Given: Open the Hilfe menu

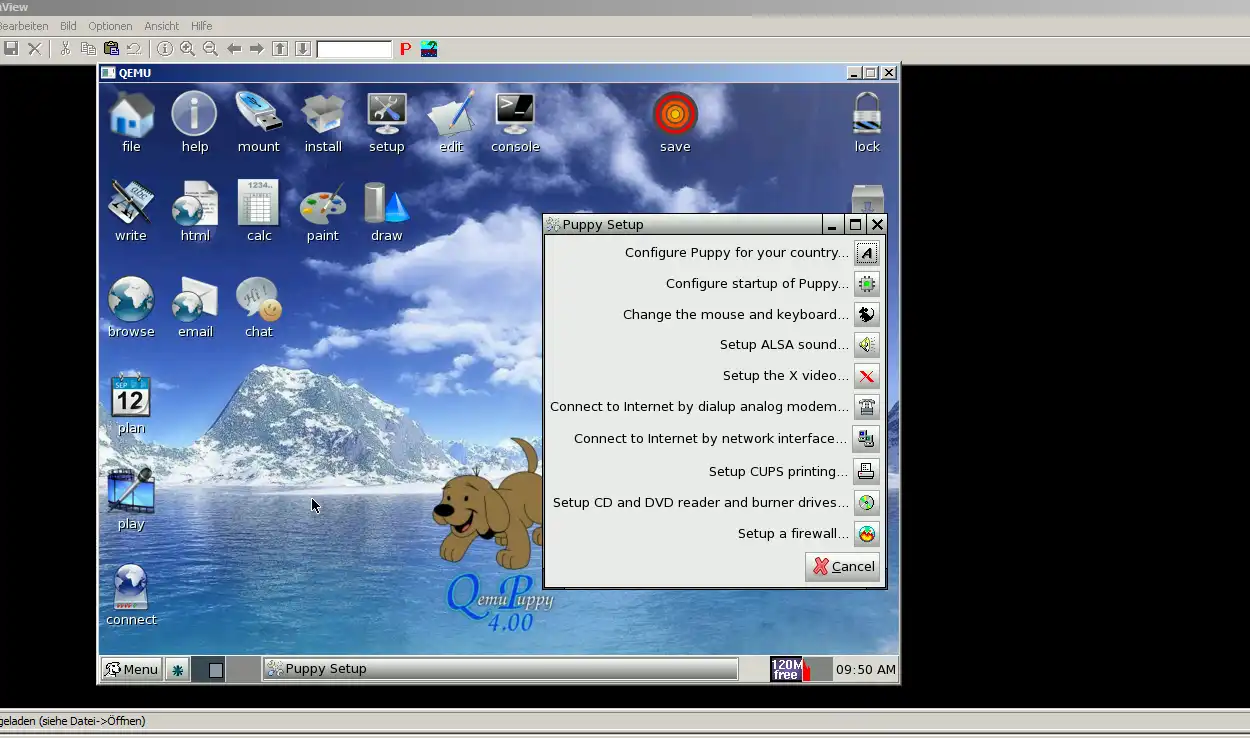Looking at the screenshot, I should pyautogui.click(x=201, y=26).
